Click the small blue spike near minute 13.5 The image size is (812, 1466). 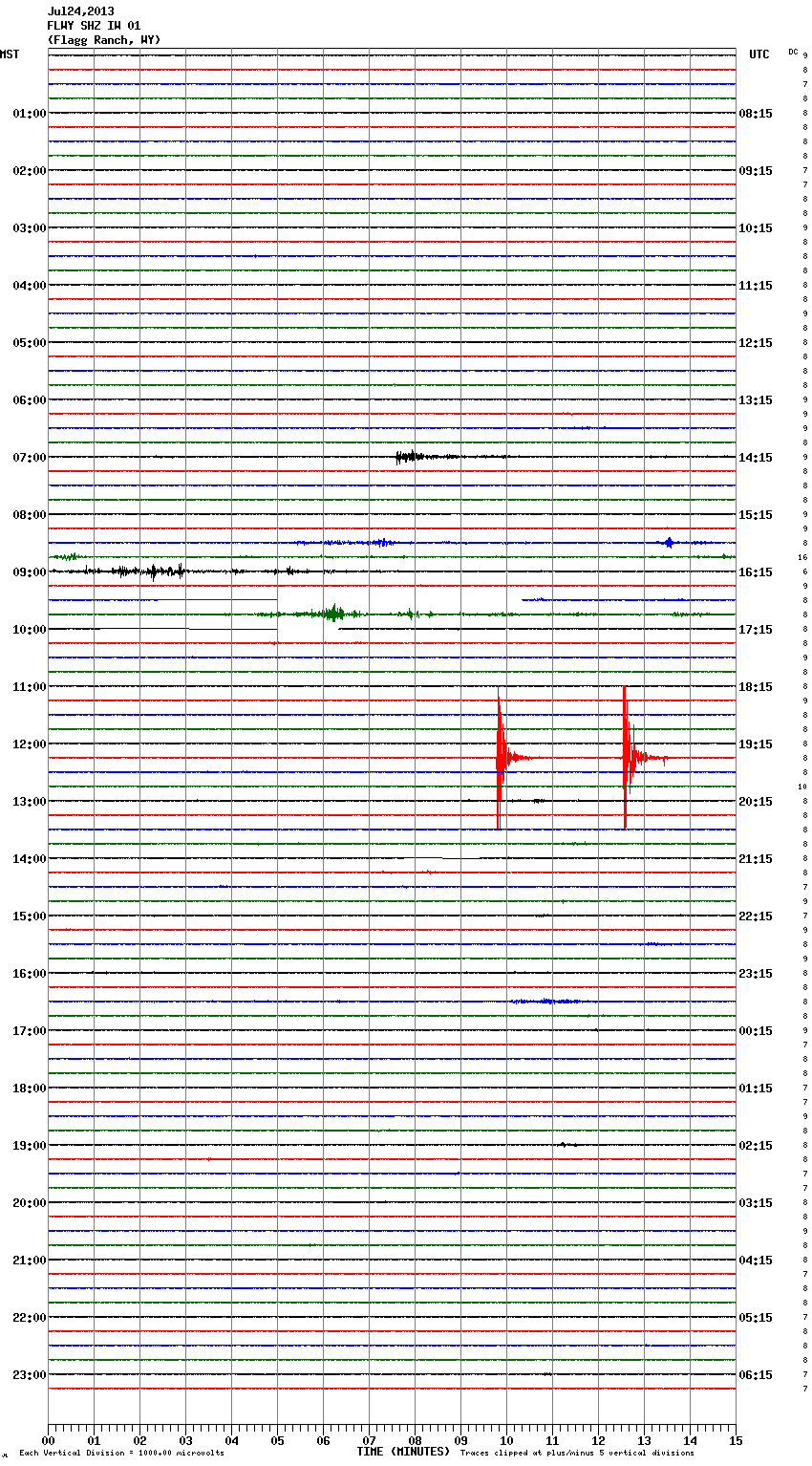click(669, 543)
